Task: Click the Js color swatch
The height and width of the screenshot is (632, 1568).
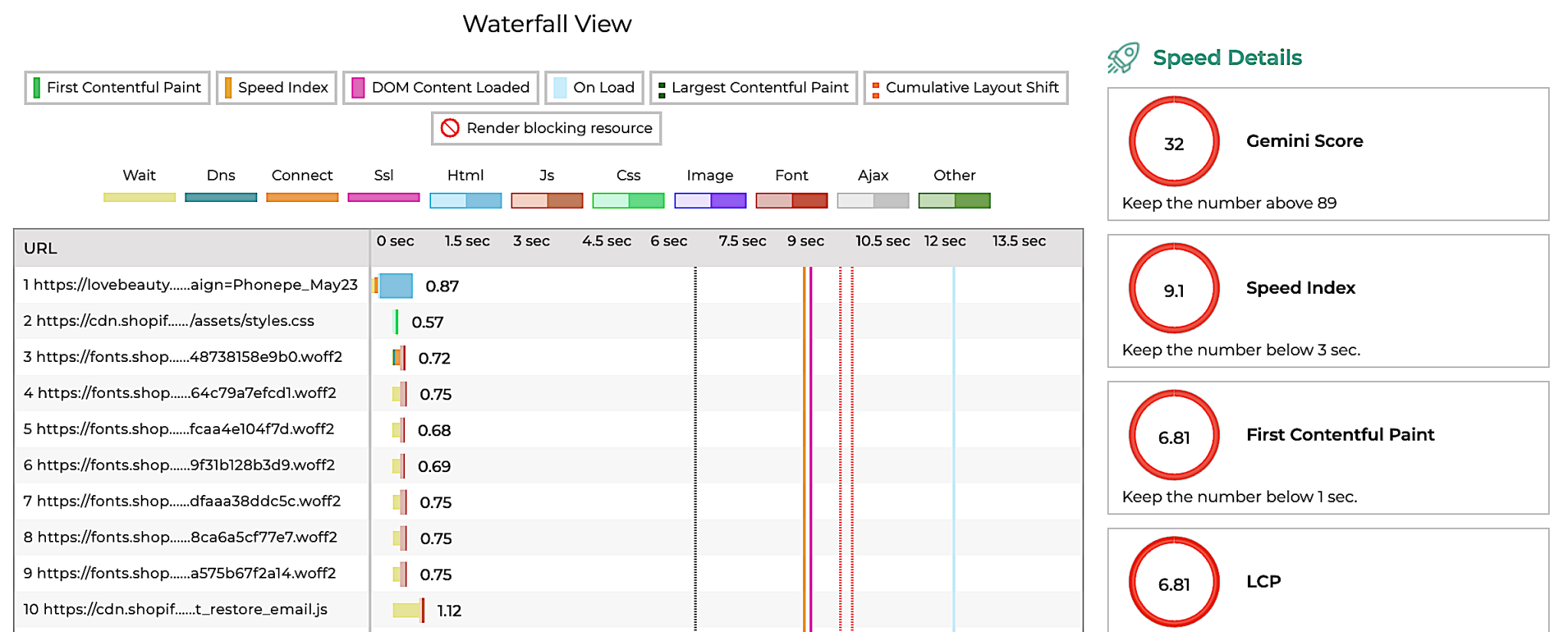Action: pyautogui.click(x=547, y=200)
